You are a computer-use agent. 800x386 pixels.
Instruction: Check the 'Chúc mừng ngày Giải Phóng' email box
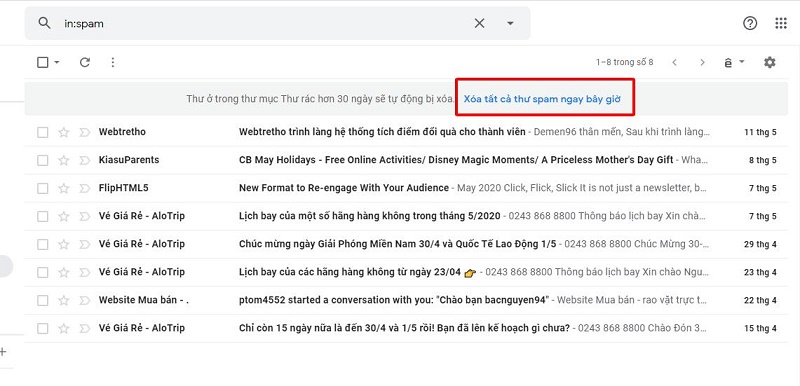tap(43, 245)
